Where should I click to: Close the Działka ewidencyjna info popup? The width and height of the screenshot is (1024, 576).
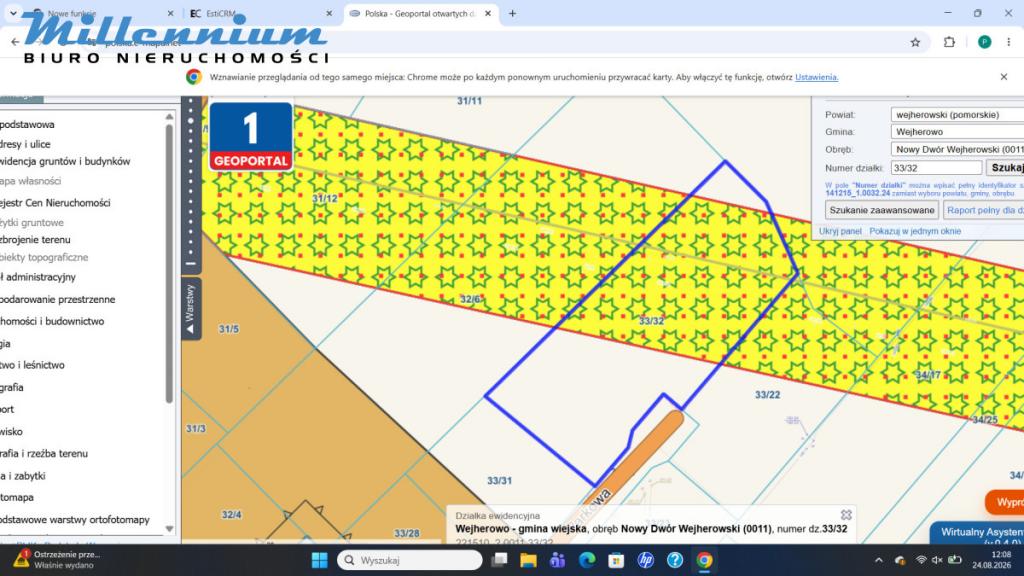(x=846, y=515)
